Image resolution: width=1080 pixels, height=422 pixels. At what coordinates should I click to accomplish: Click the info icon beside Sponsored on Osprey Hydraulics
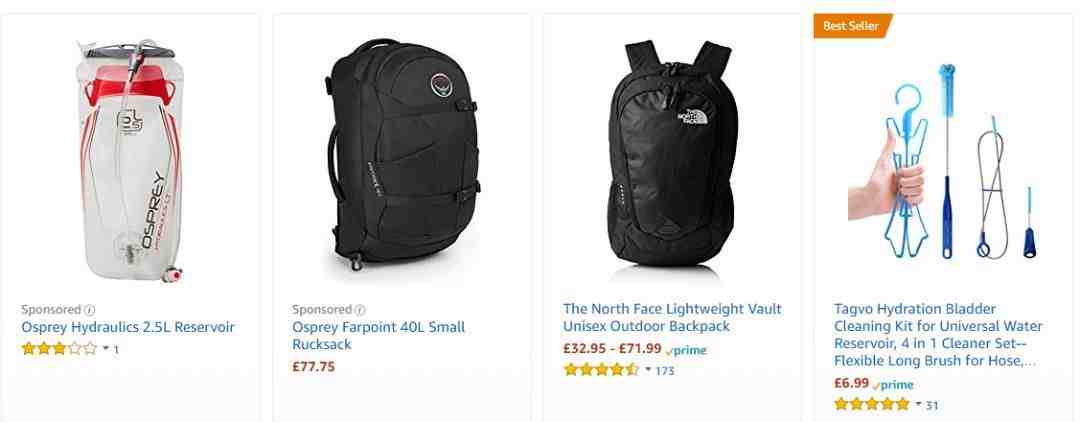click(90, 310)
